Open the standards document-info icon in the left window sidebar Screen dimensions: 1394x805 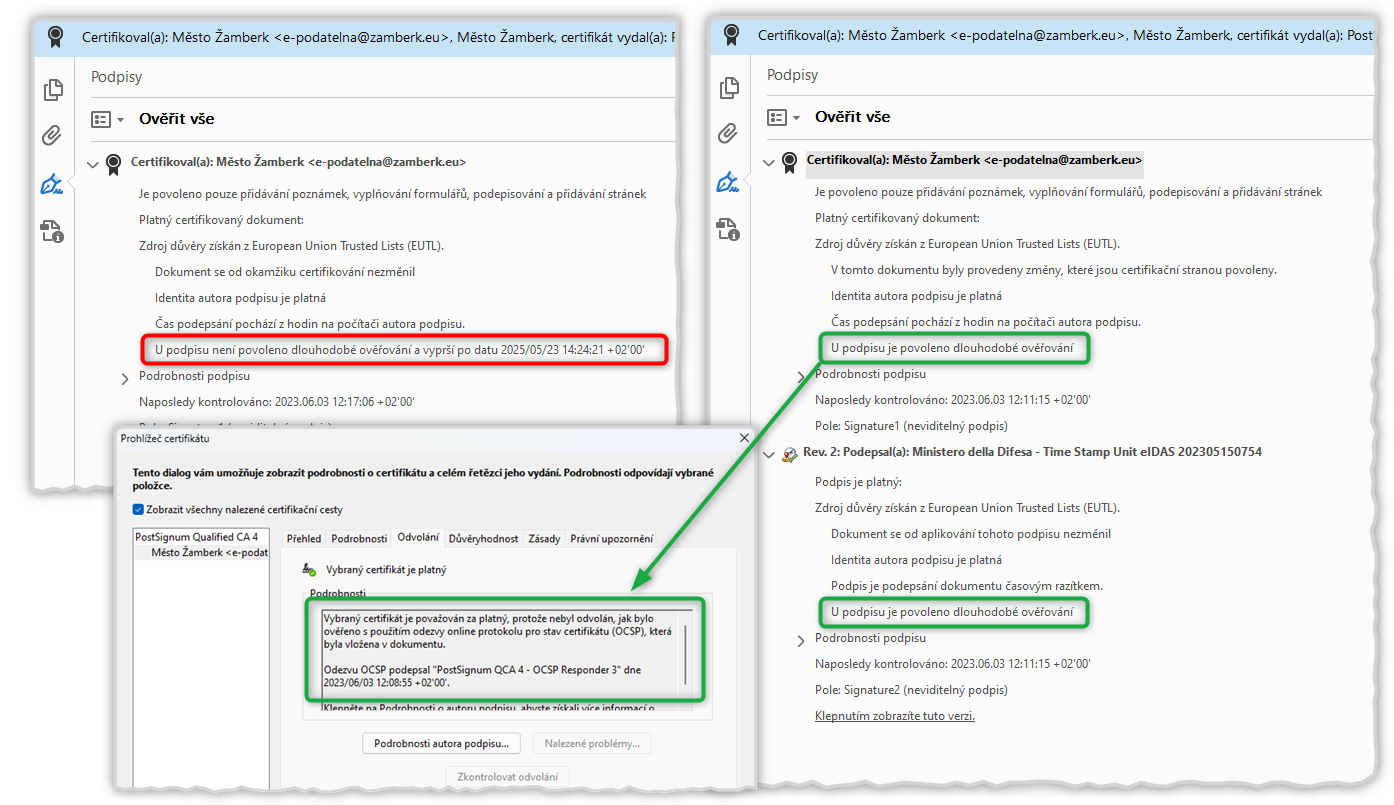53,232
